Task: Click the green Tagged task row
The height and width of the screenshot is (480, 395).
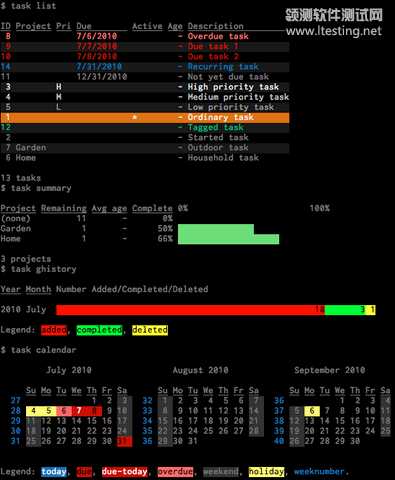Action: (x=145, y=127)
